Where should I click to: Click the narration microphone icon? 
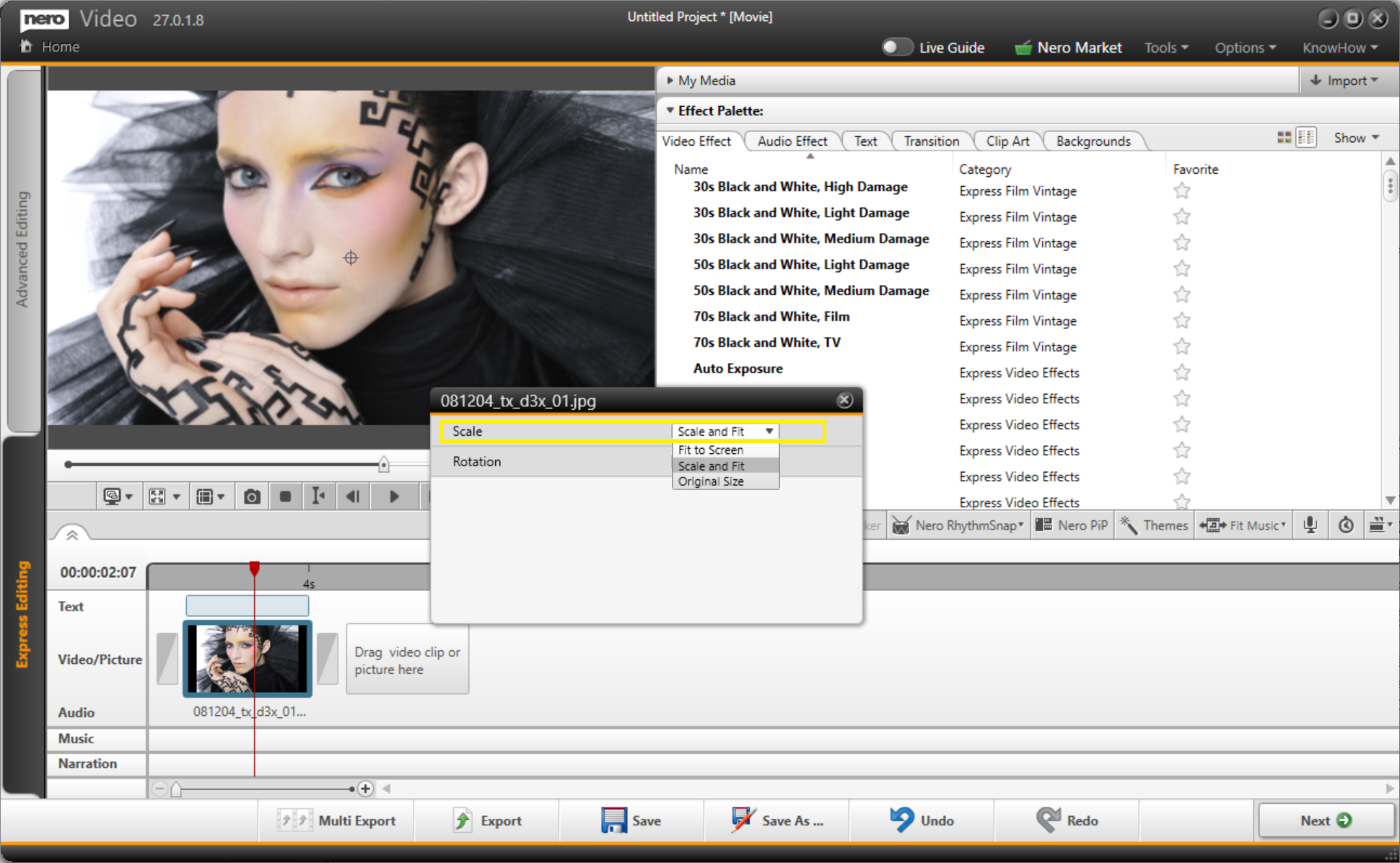[1310, 525]
